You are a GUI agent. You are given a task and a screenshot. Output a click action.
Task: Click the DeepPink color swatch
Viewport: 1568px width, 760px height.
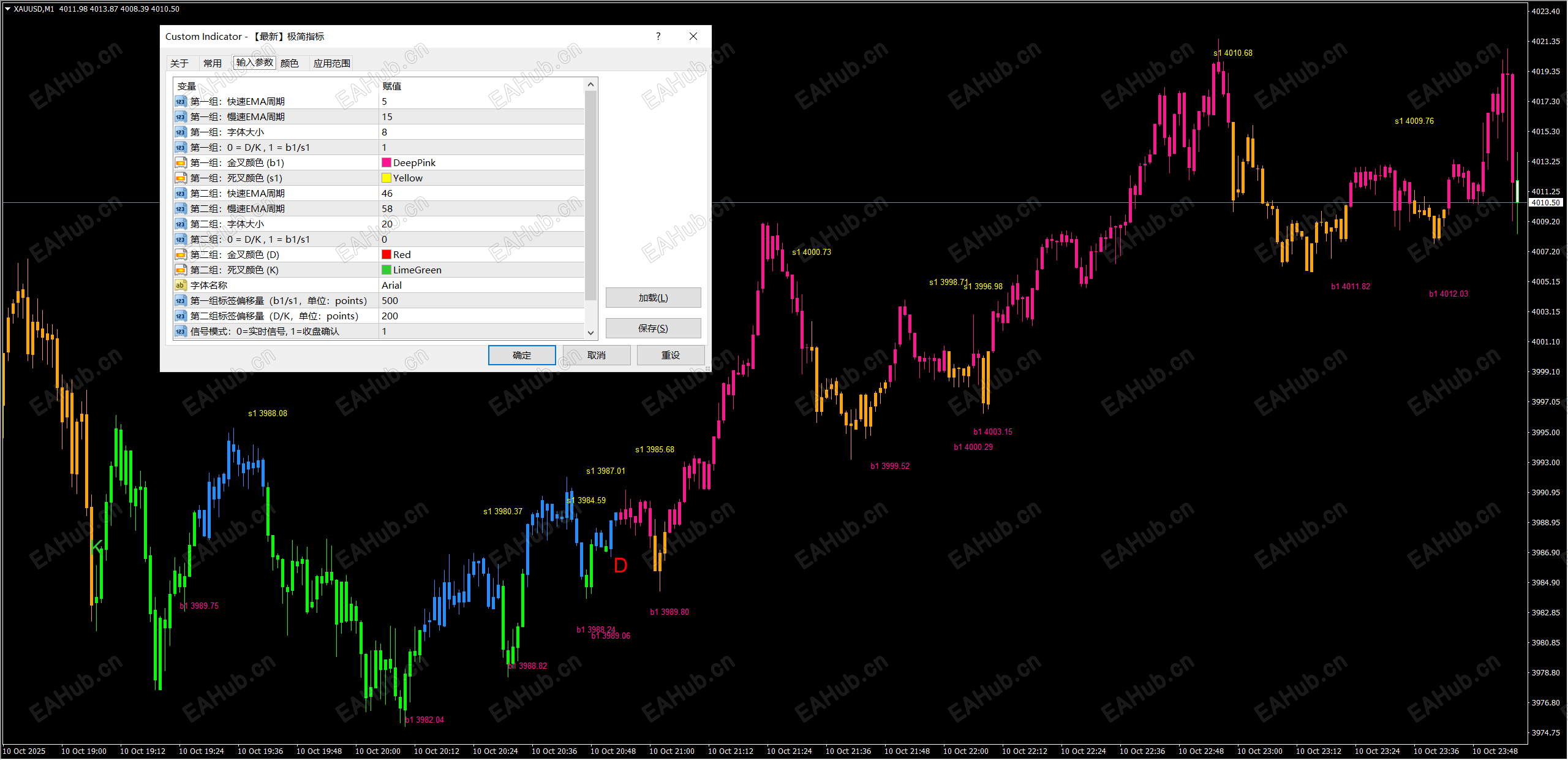click(x=386, y=163)
